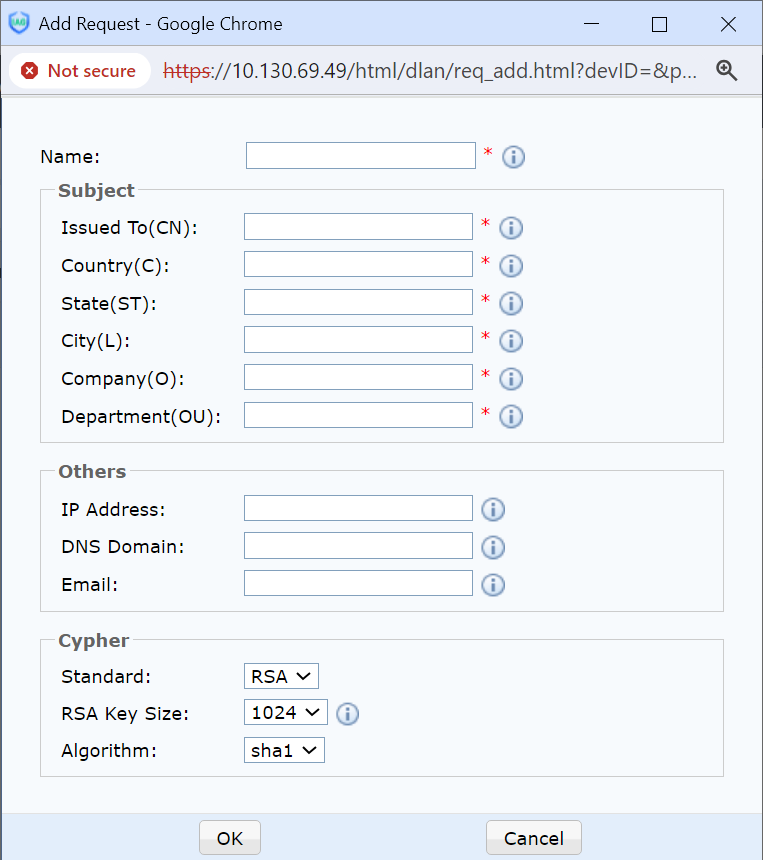Click the Not secure site warning badge
The image size is (763, 860).
[79, 71]
